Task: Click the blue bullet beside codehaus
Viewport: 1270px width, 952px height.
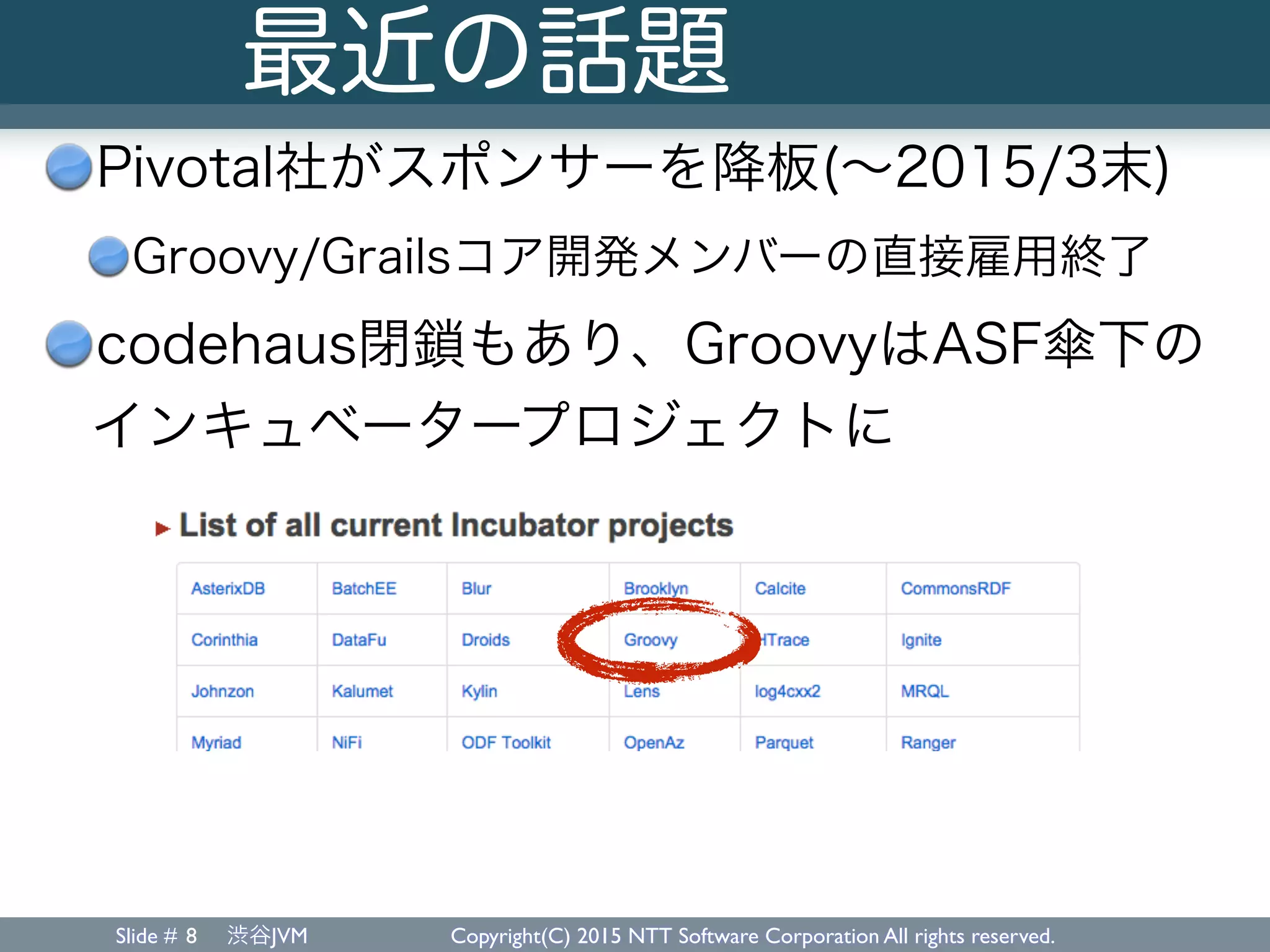Action: [69, 343]
